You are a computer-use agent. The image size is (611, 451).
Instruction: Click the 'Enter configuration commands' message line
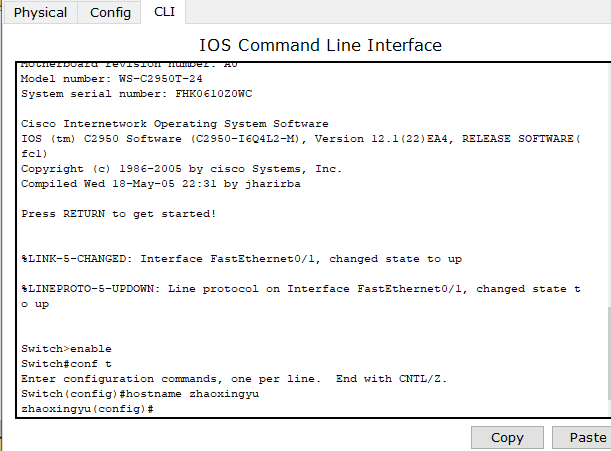tap(234, 379)
